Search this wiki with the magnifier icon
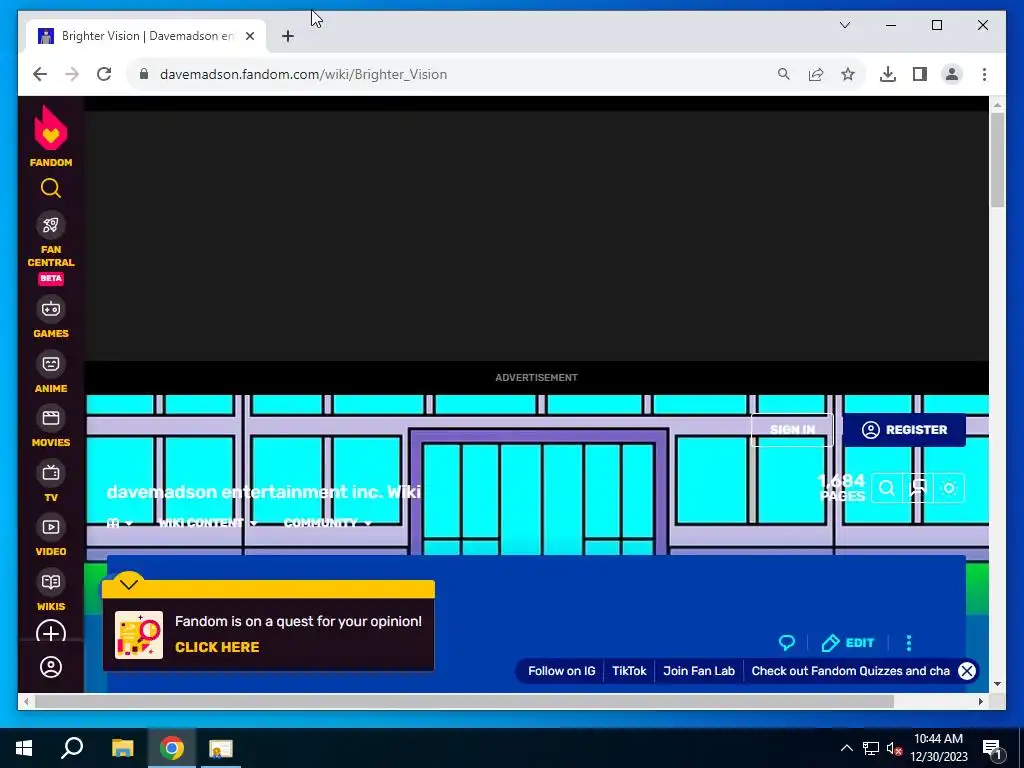 (x=887, y=488)
